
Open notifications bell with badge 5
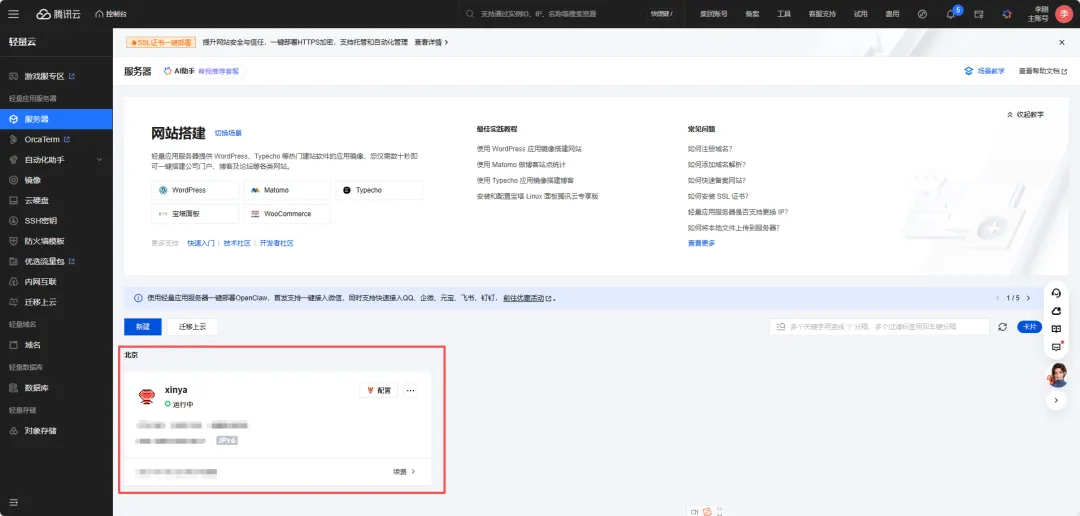[951, 14]
